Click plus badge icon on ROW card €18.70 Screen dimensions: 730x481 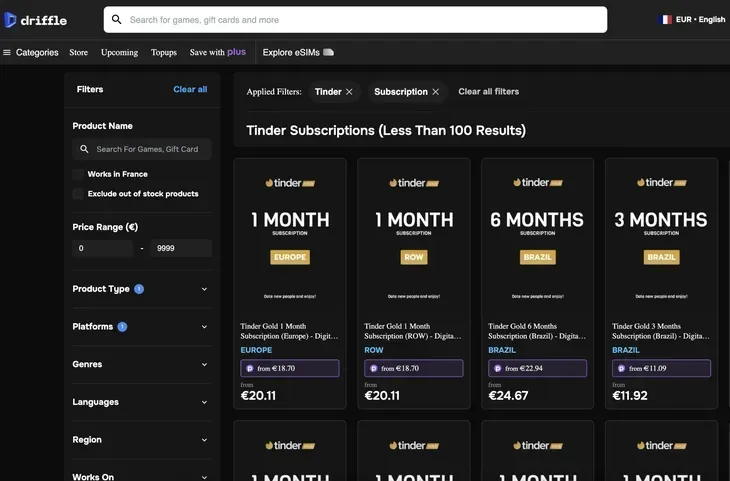click(373, 368)
